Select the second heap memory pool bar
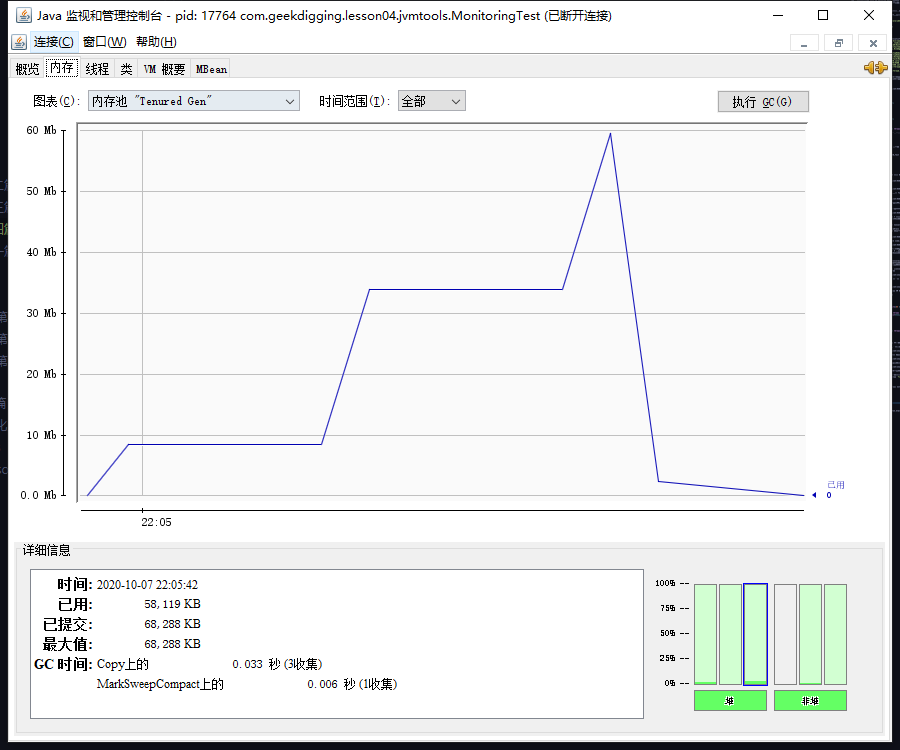The image size is (900, 750). click(x=730, y=634)
